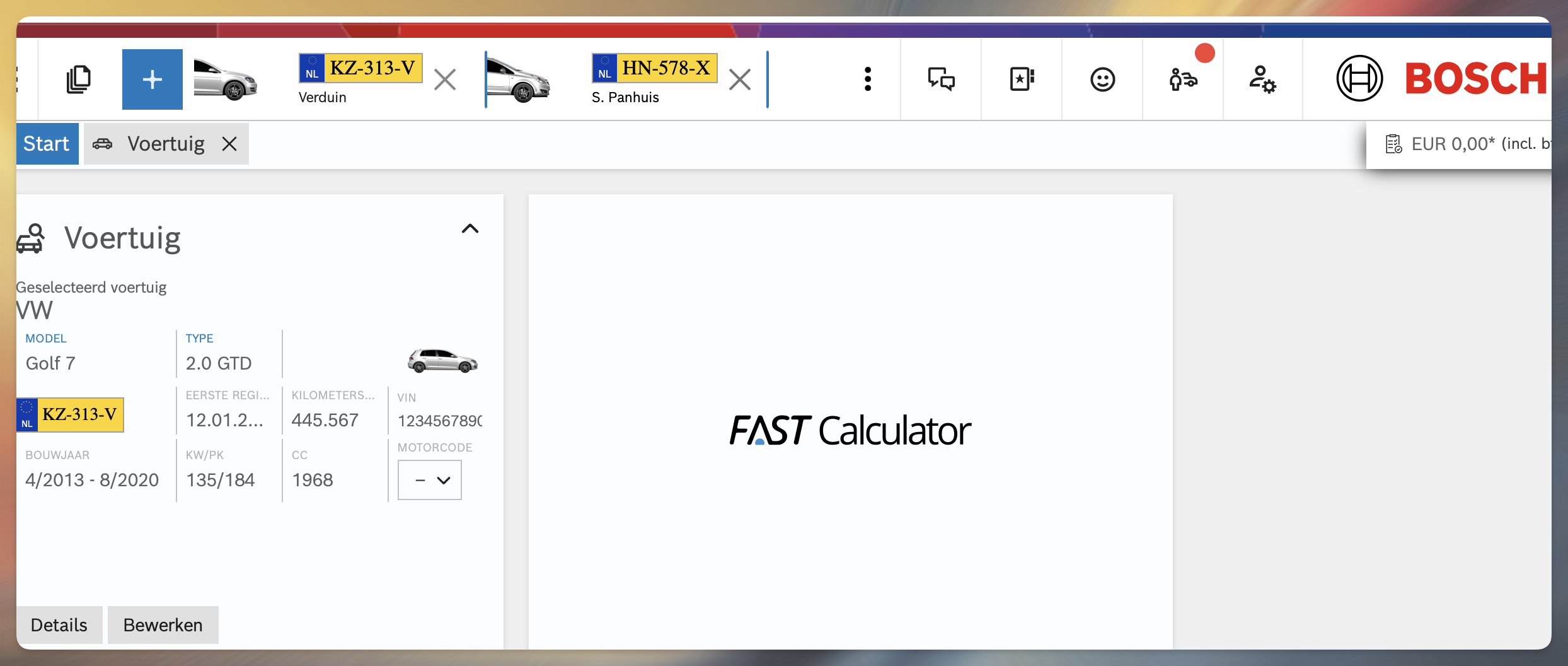Close the KZ-313-V Verduin vehicle tab
Screen dimensions: 1568x666
click(x=445, y=80)
